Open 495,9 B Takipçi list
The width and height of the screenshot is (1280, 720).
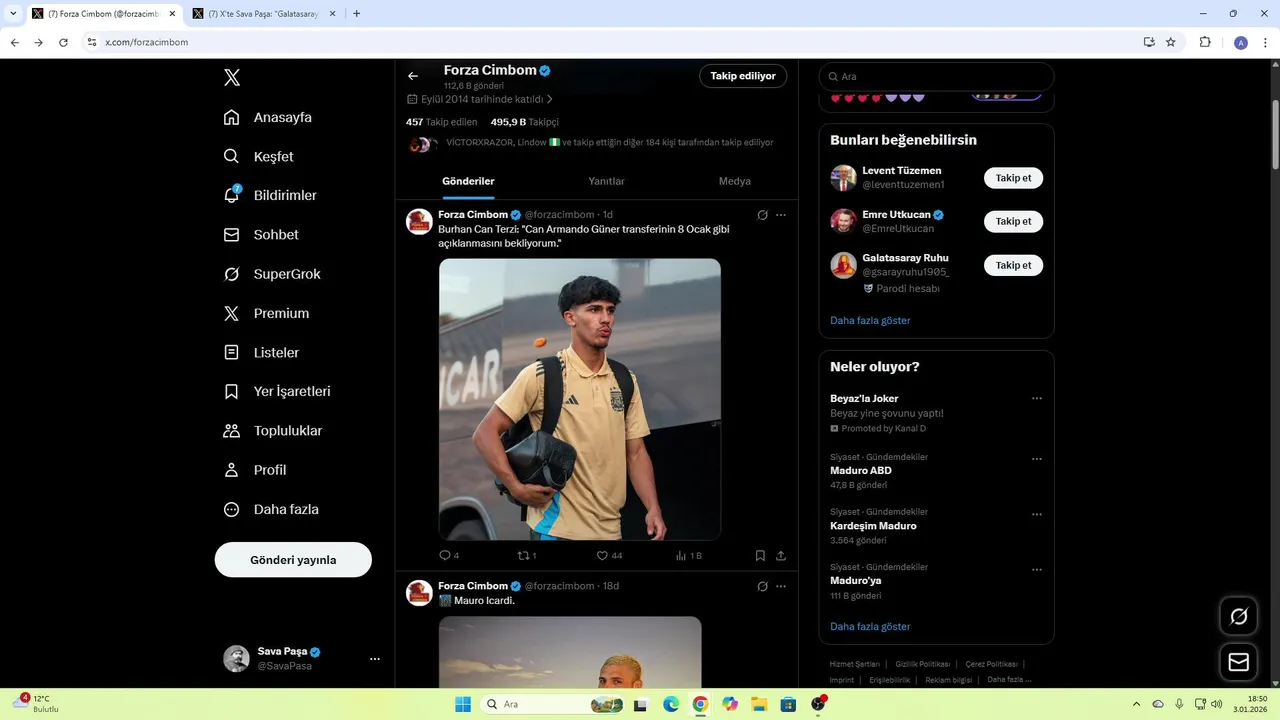[524, 122]
